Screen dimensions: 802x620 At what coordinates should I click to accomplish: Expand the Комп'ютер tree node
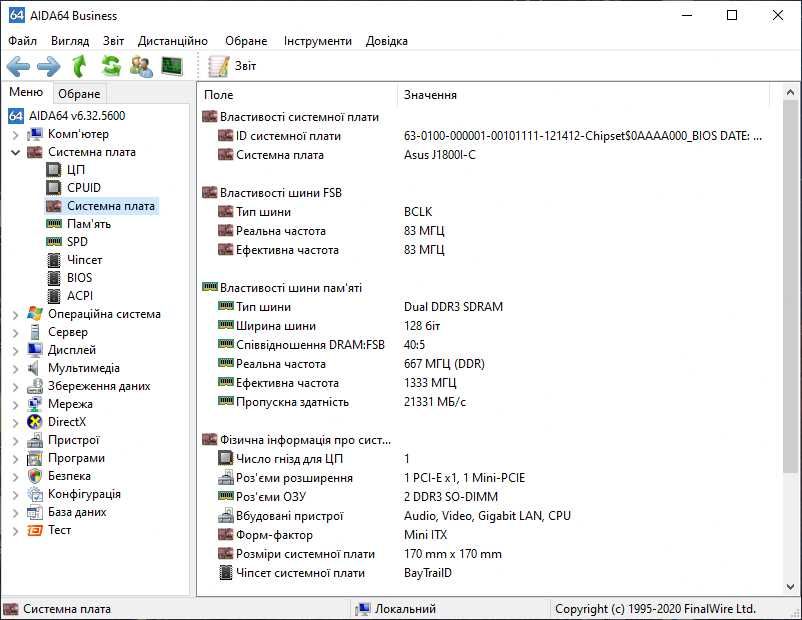pos(15,135)
